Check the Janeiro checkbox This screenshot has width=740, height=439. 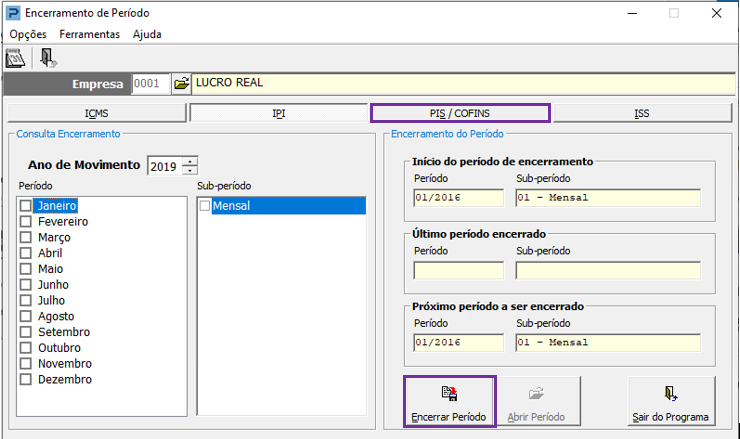coord(25,206)
